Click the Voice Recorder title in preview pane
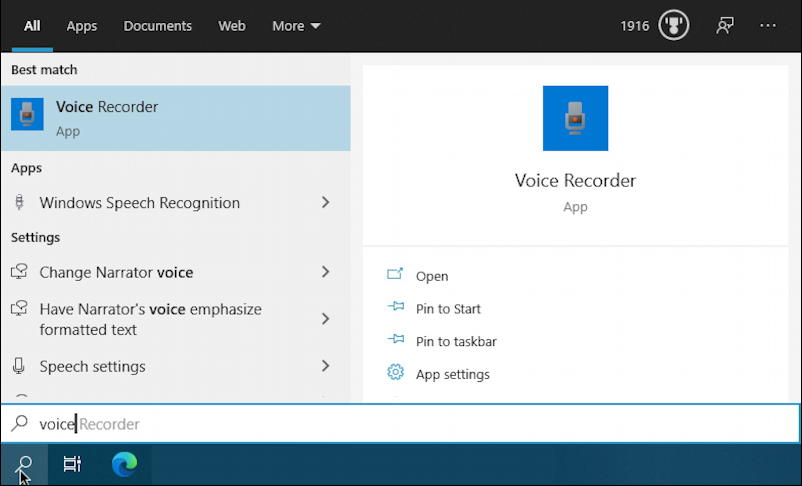 point(575,181)
